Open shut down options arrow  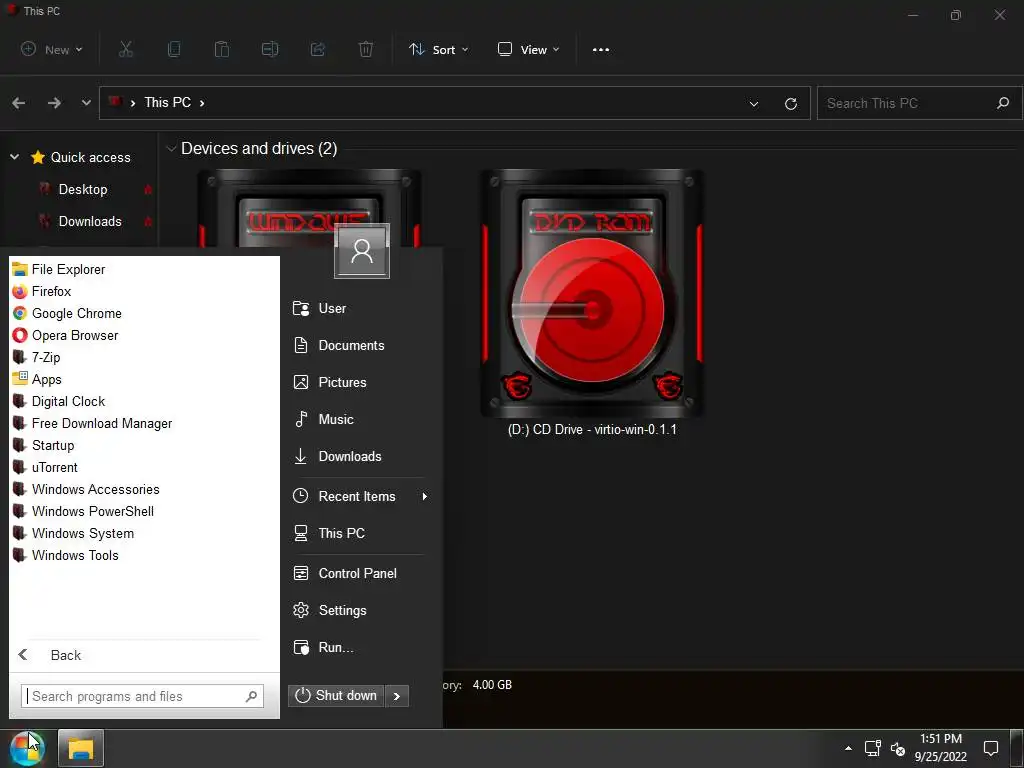tap(397, 696)
